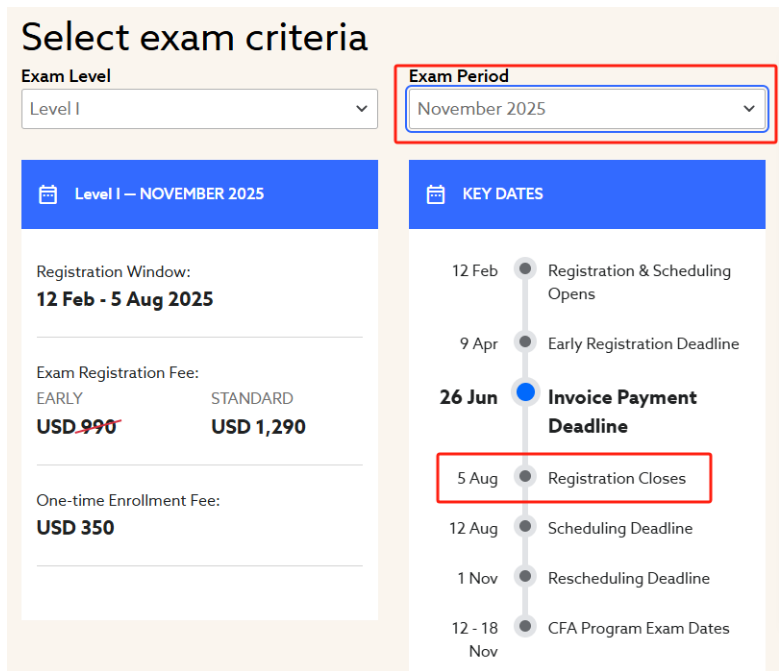Click the chevron arrow in November 2025 box
Image resolution: width=783 pixels, height=671 pixels.
(x=749, y=108)
